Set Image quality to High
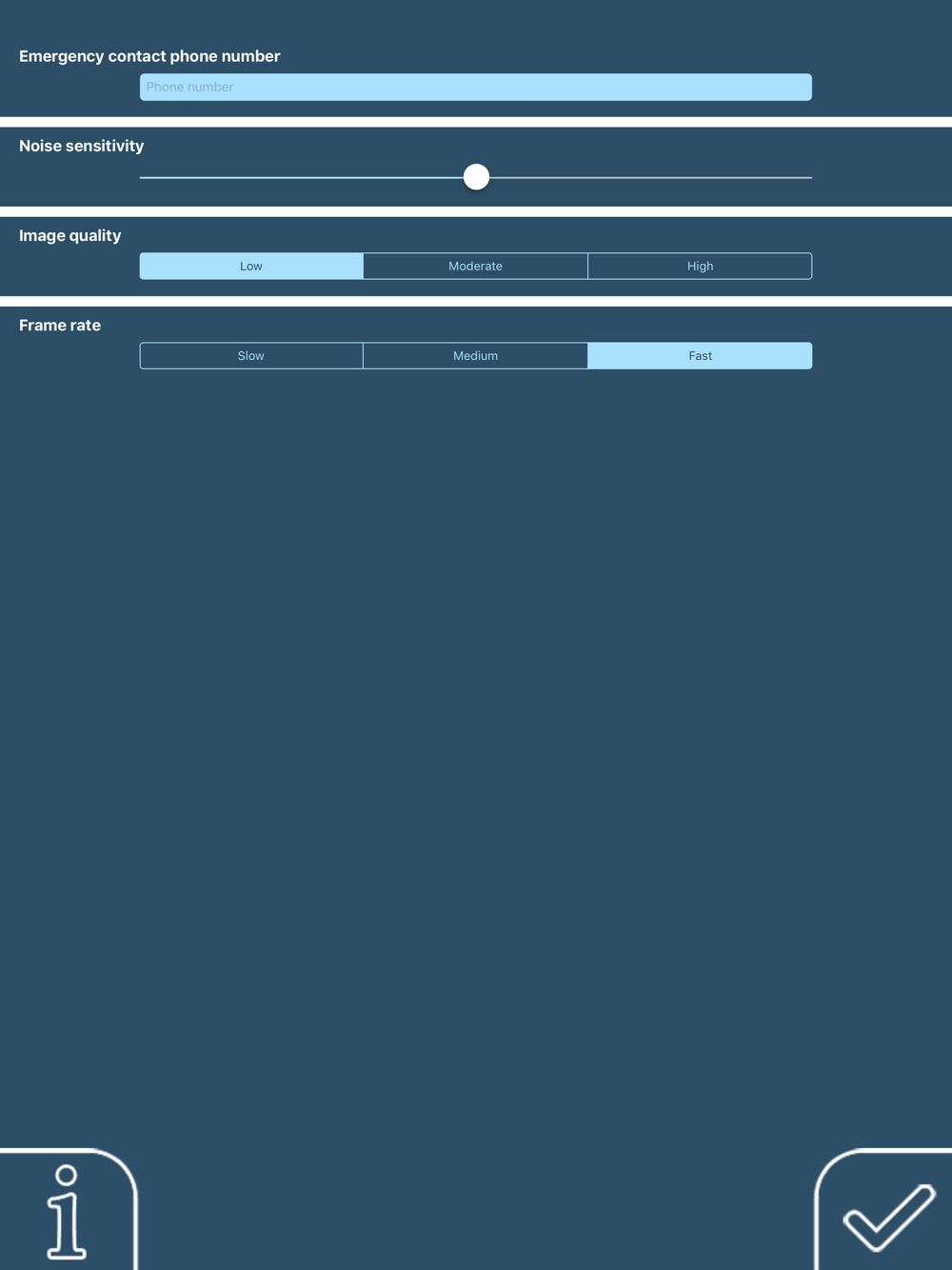Image resolution: width=952 pixels, height=1270 pixels. (700, 266)
